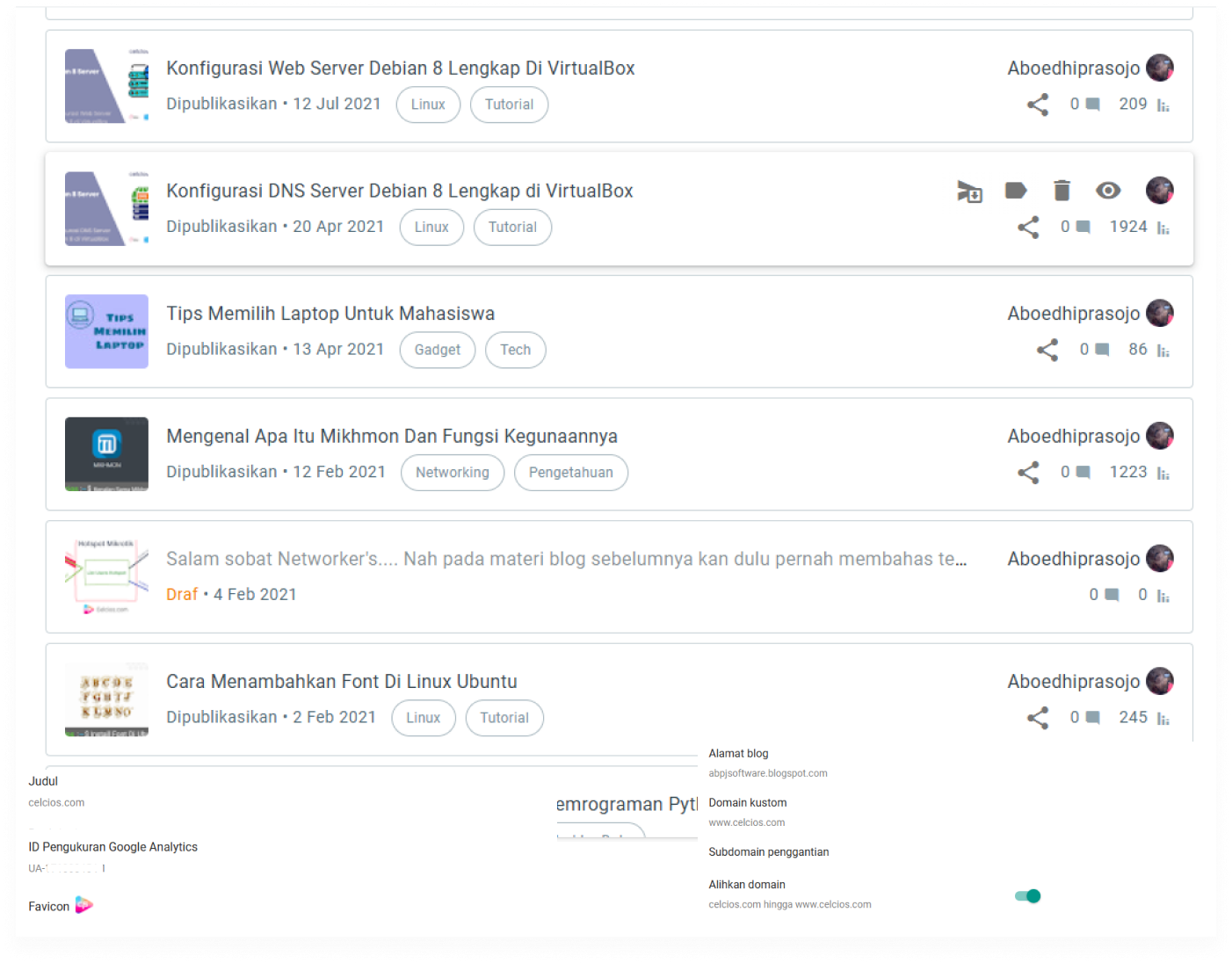Screen dimensions: 1232x963
Task: Filter by the Gadget label chip
Action: (437, 350)
